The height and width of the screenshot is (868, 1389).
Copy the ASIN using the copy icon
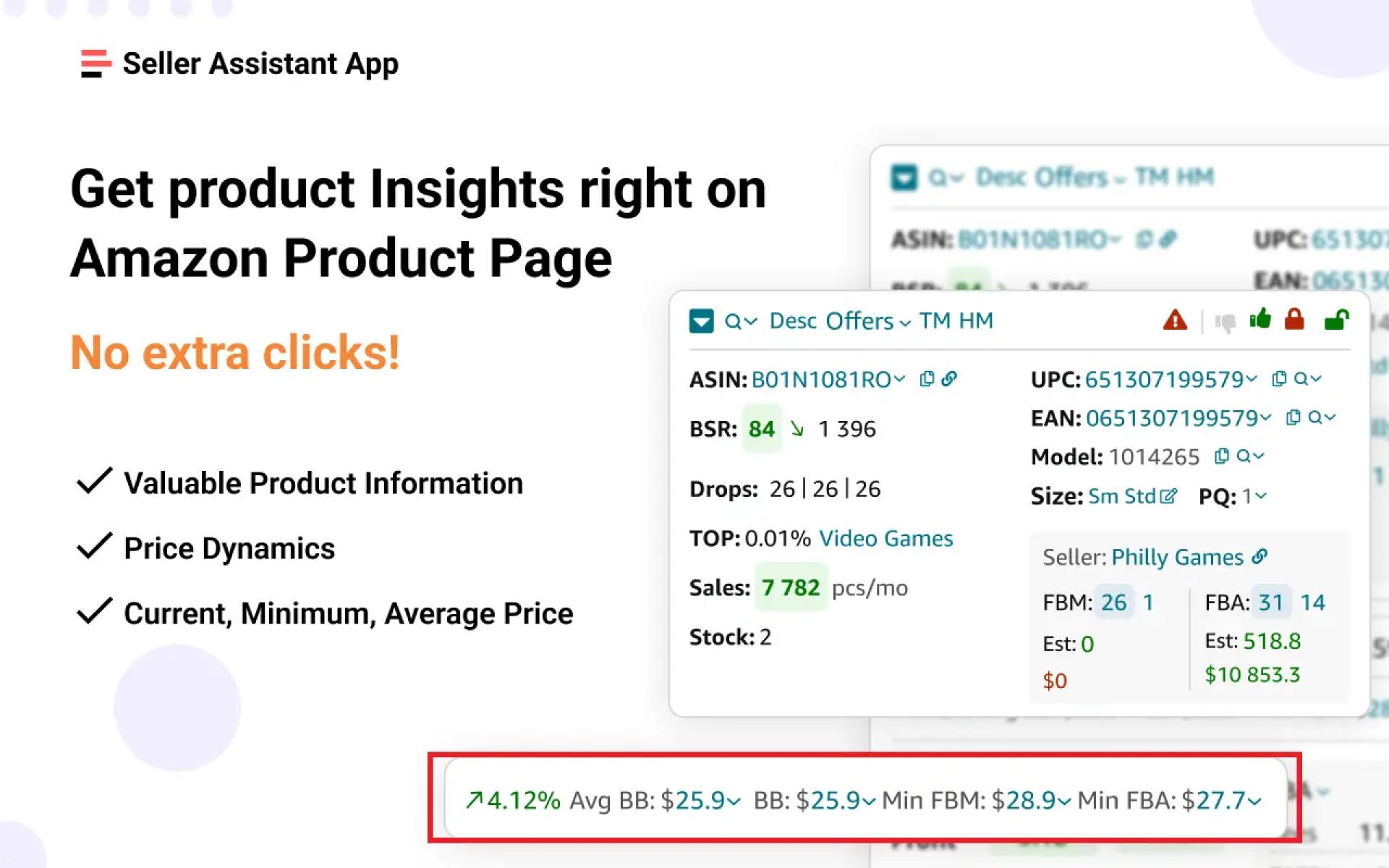pyautogui.click(x=927, y=379)
